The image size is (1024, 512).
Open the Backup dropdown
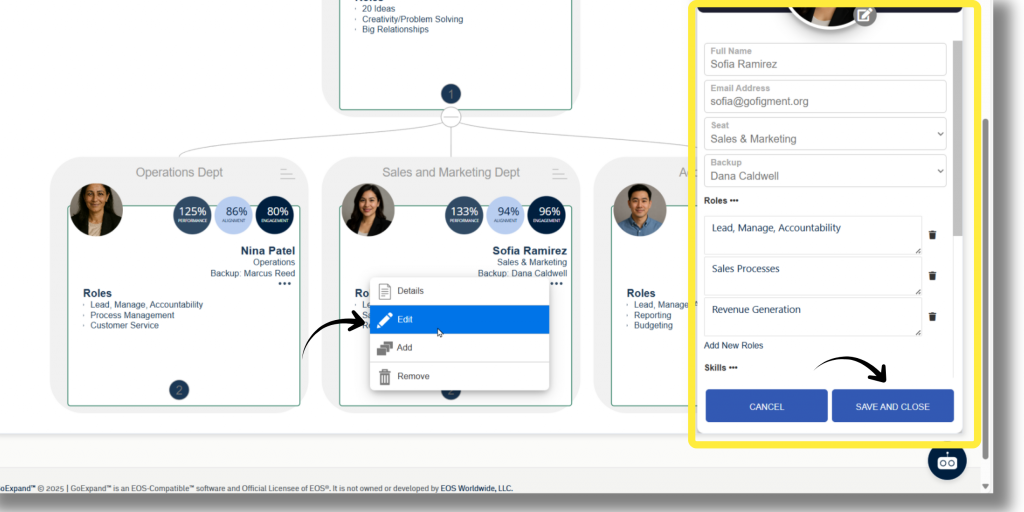coord(825,170)
